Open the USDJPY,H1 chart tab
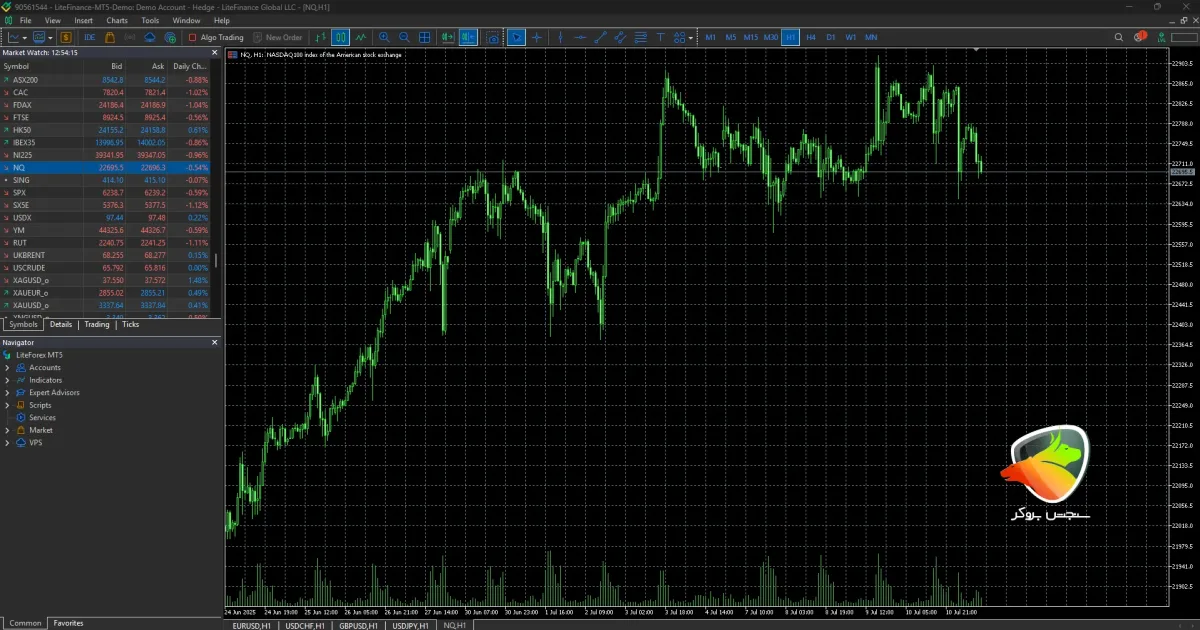1200x630 pixels. [411, 625]
